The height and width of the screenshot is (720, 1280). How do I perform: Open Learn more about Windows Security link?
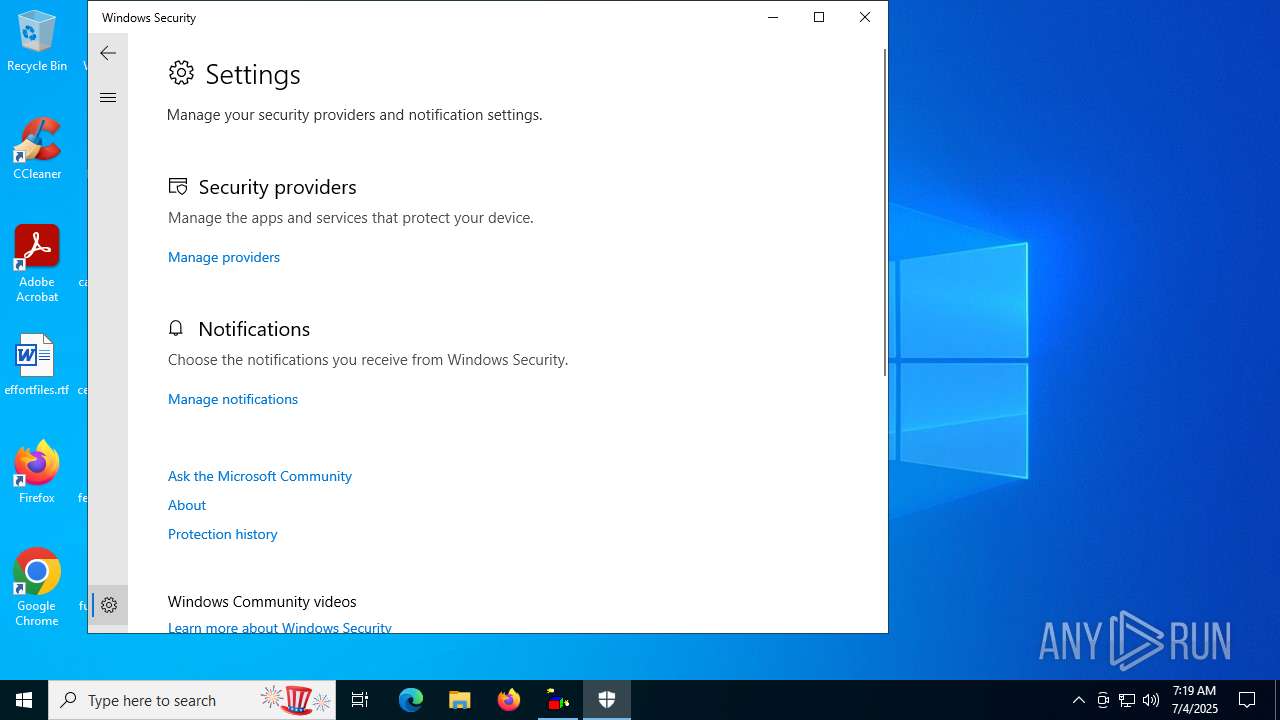[280, 627]
